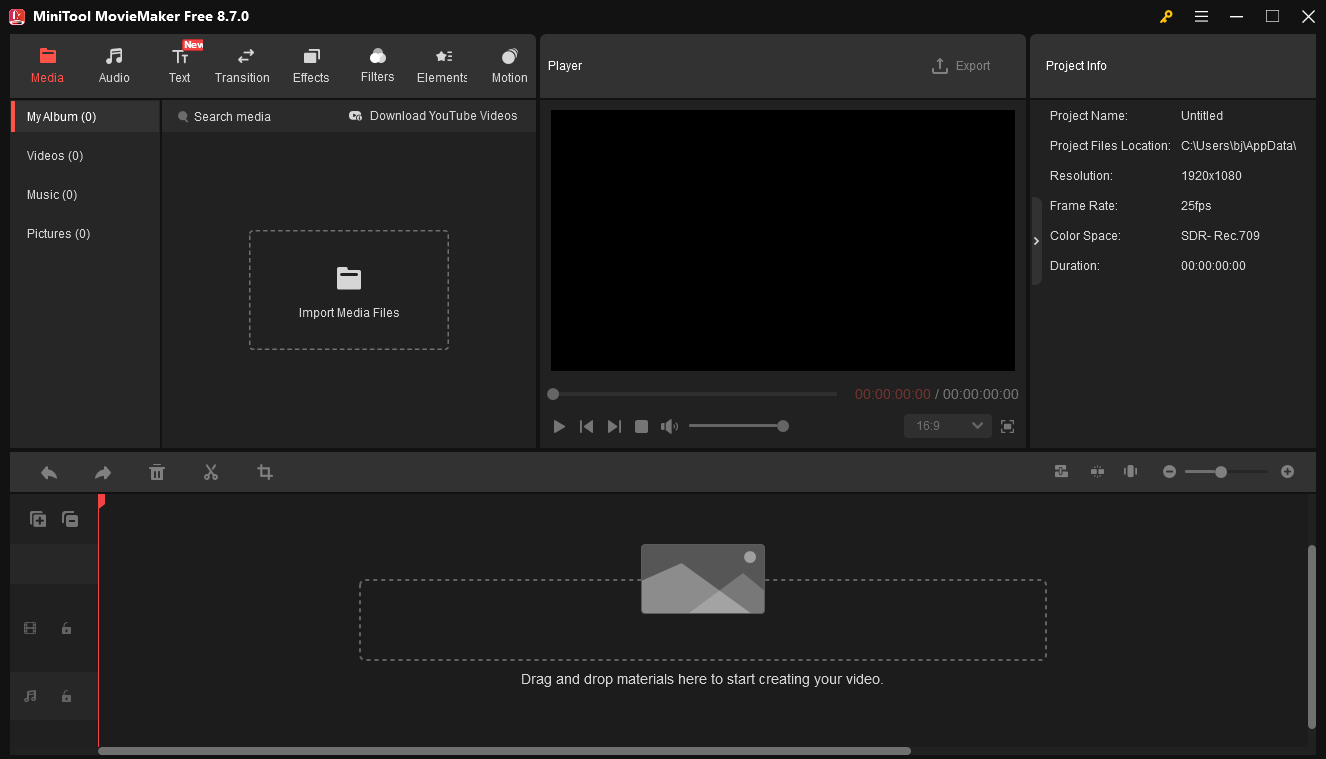This screenshot has width=1326, height=759.
Task: Zoom in the timeline
Action: [1288, 471]
